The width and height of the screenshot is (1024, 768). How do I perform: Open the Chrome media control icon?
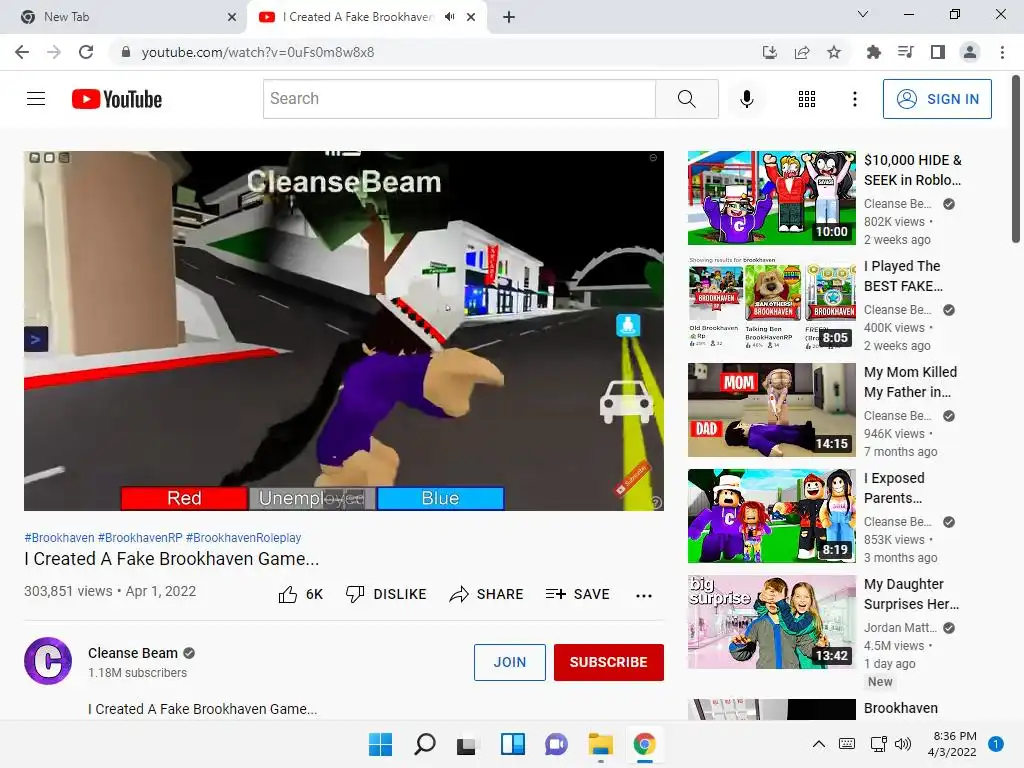pos(905,52)
